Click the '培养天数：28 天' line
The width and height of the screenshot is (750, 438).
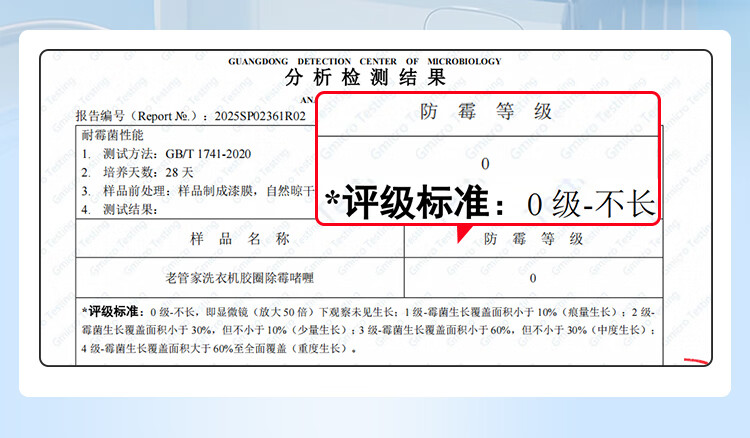pyautogui.click(x=137, y=173)
